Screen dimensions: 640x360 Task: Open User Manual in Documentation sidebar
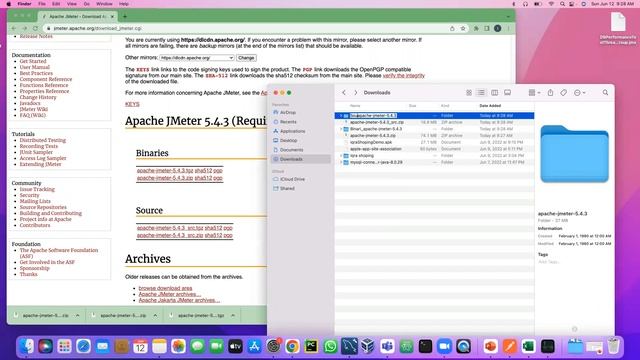tap(35, 67)
